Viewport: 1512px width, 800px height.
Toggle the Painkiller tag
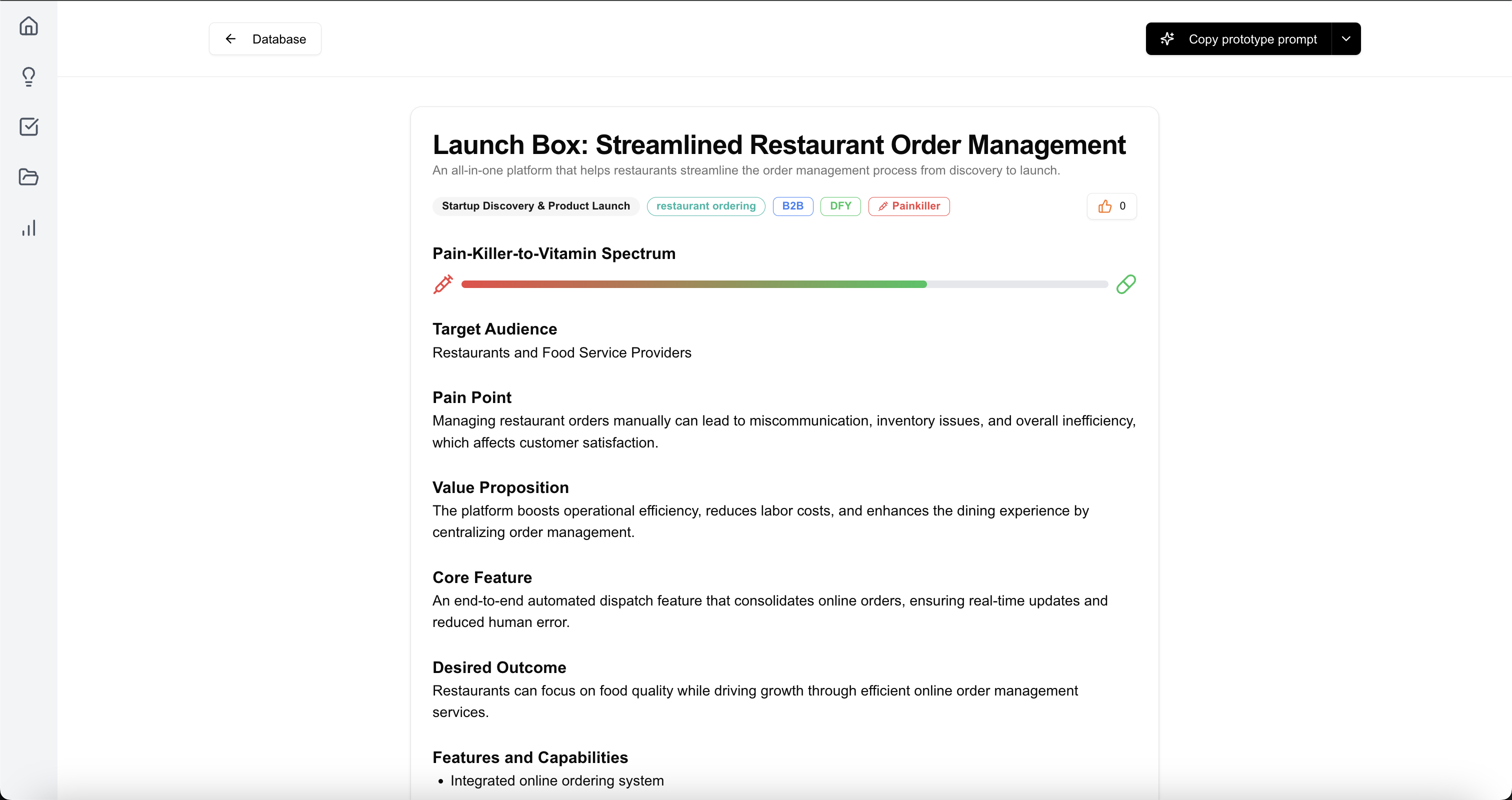click(x=908, y=206)
